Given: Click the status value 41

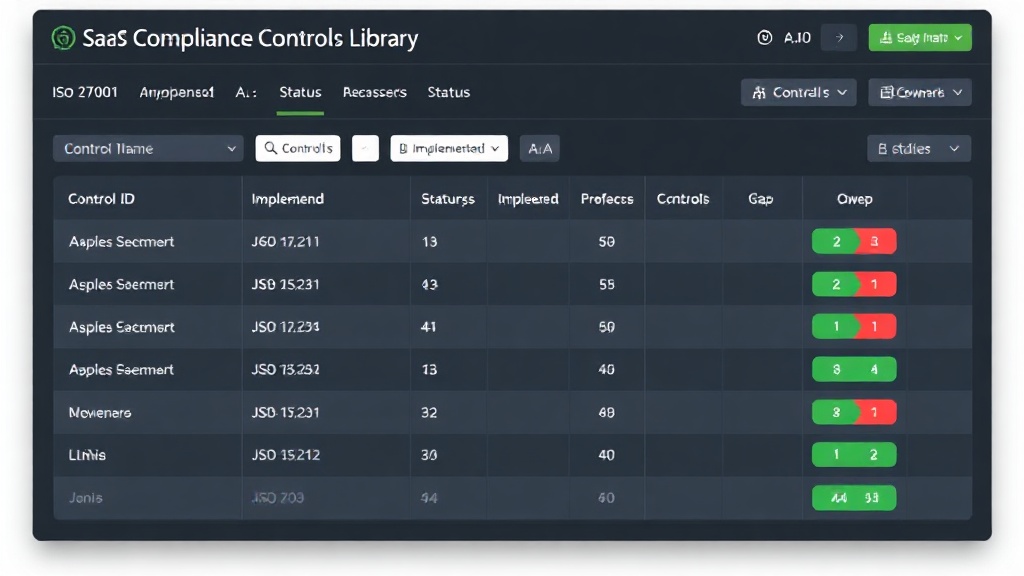Looking at the screenshot, I should click(428, 327).
